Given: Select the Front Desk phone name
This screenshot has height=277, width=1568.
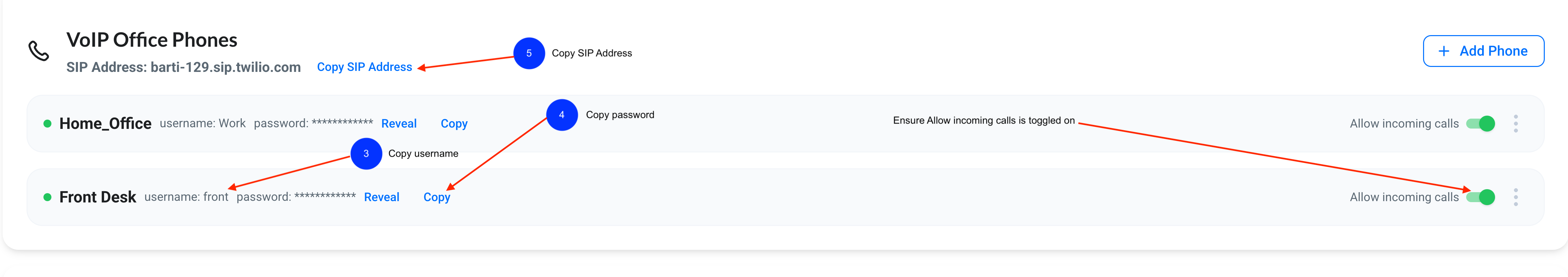Looking at the screenshot, I should [98, 197].
